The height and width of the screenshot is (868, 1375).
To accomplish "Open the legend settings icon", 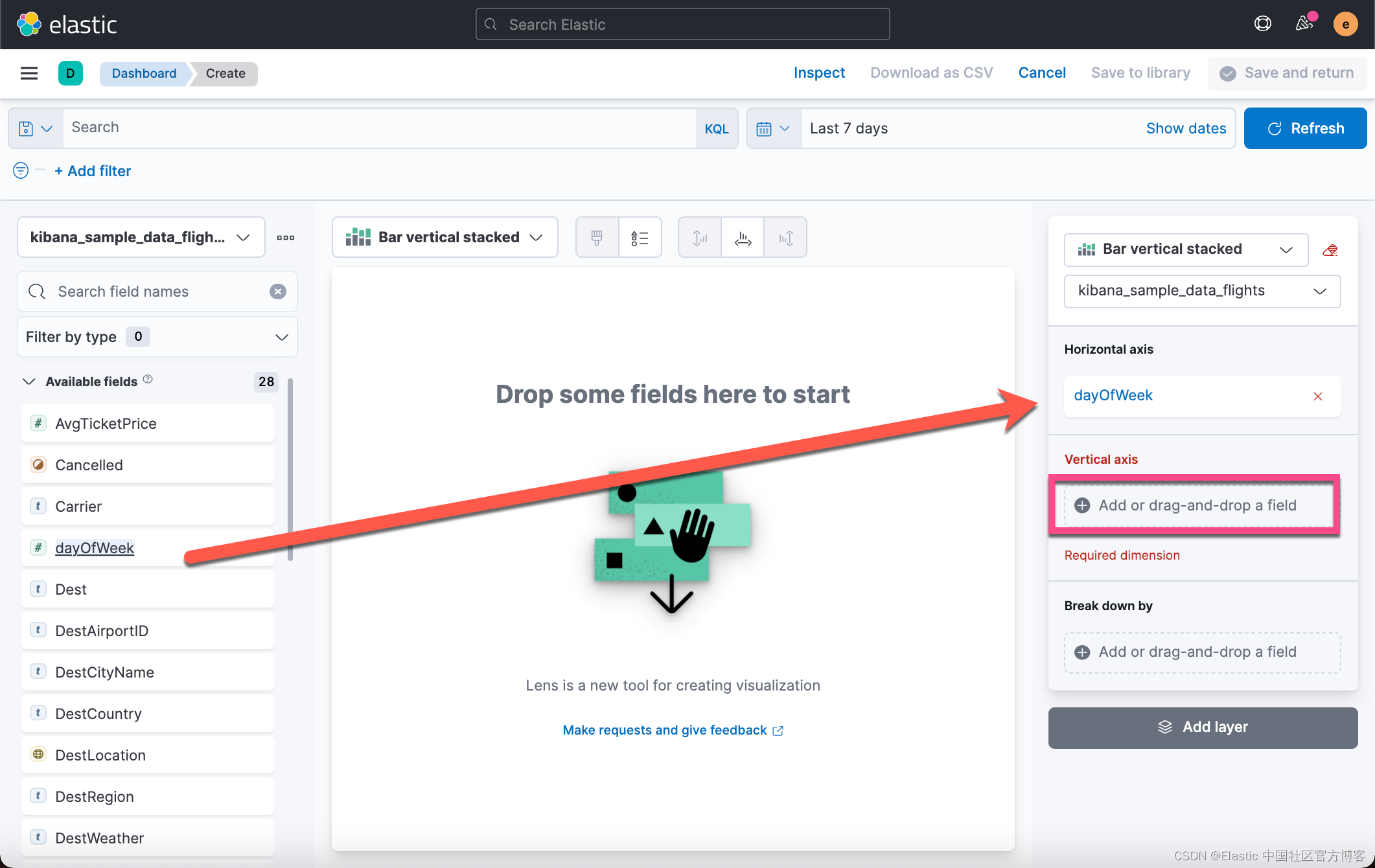I will point(640,238).
